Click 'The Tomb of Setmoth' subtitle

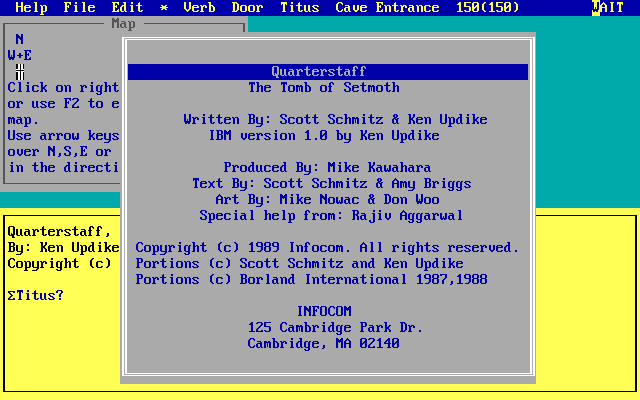(x=324, y=87)
